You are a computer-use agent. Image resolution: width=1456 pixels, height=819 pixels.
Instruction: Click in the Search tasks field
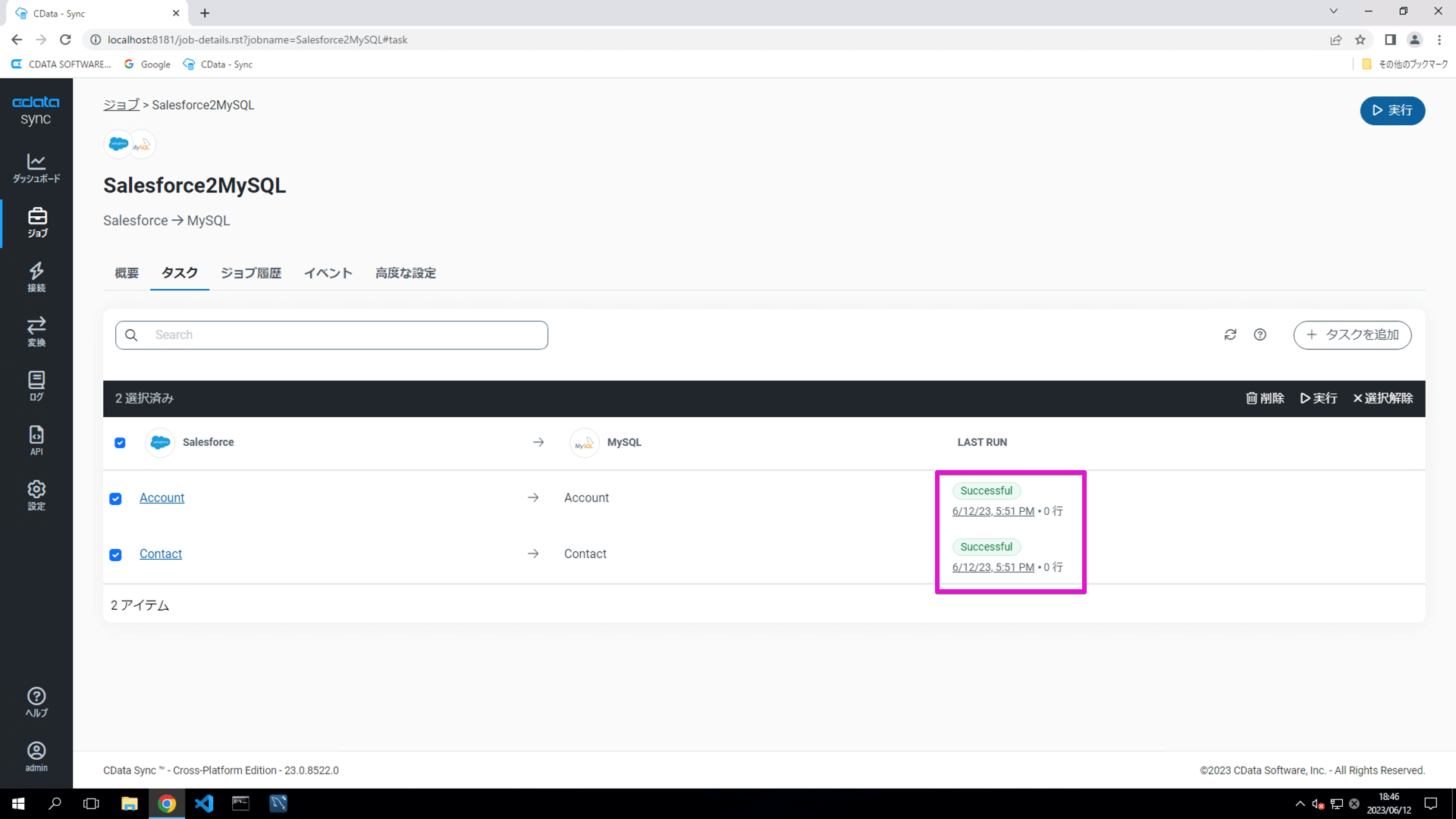(x=331, y=334)
